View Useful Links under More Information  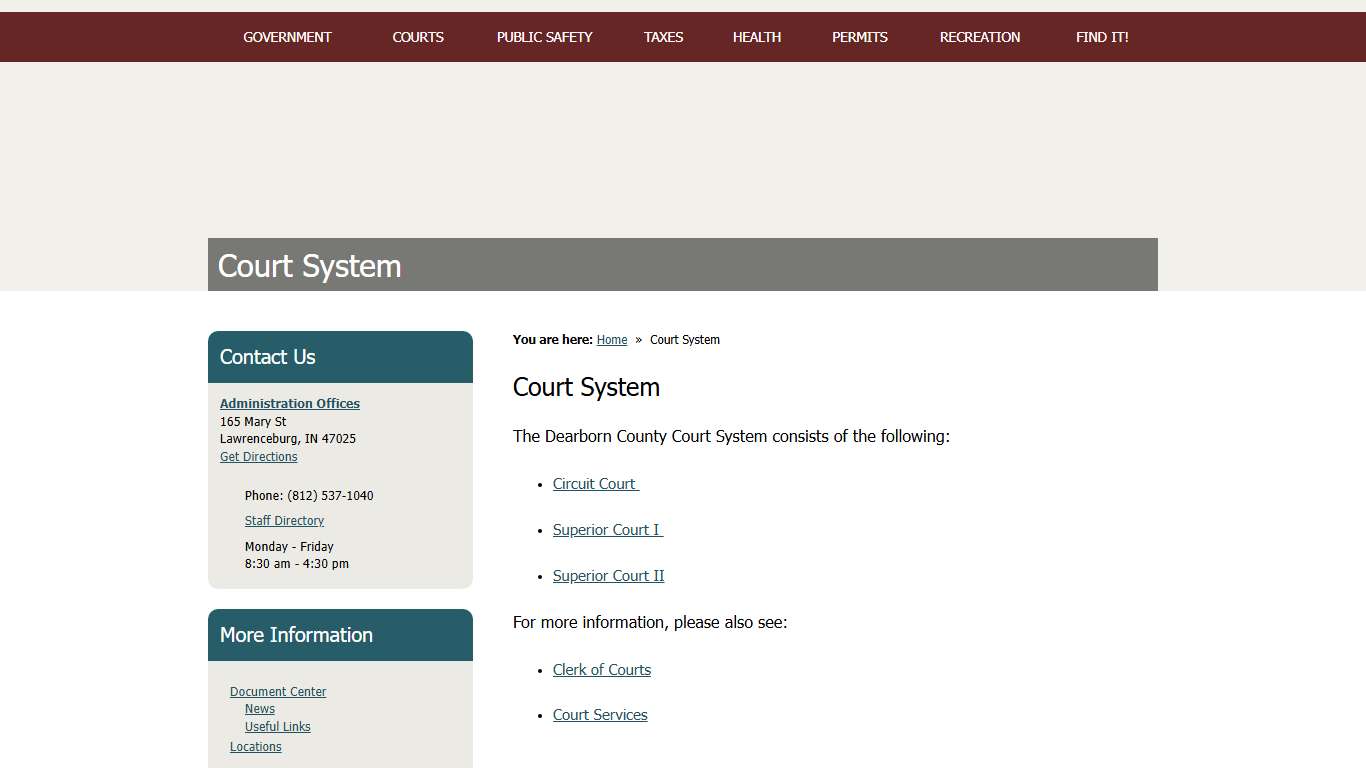point(277,726)
